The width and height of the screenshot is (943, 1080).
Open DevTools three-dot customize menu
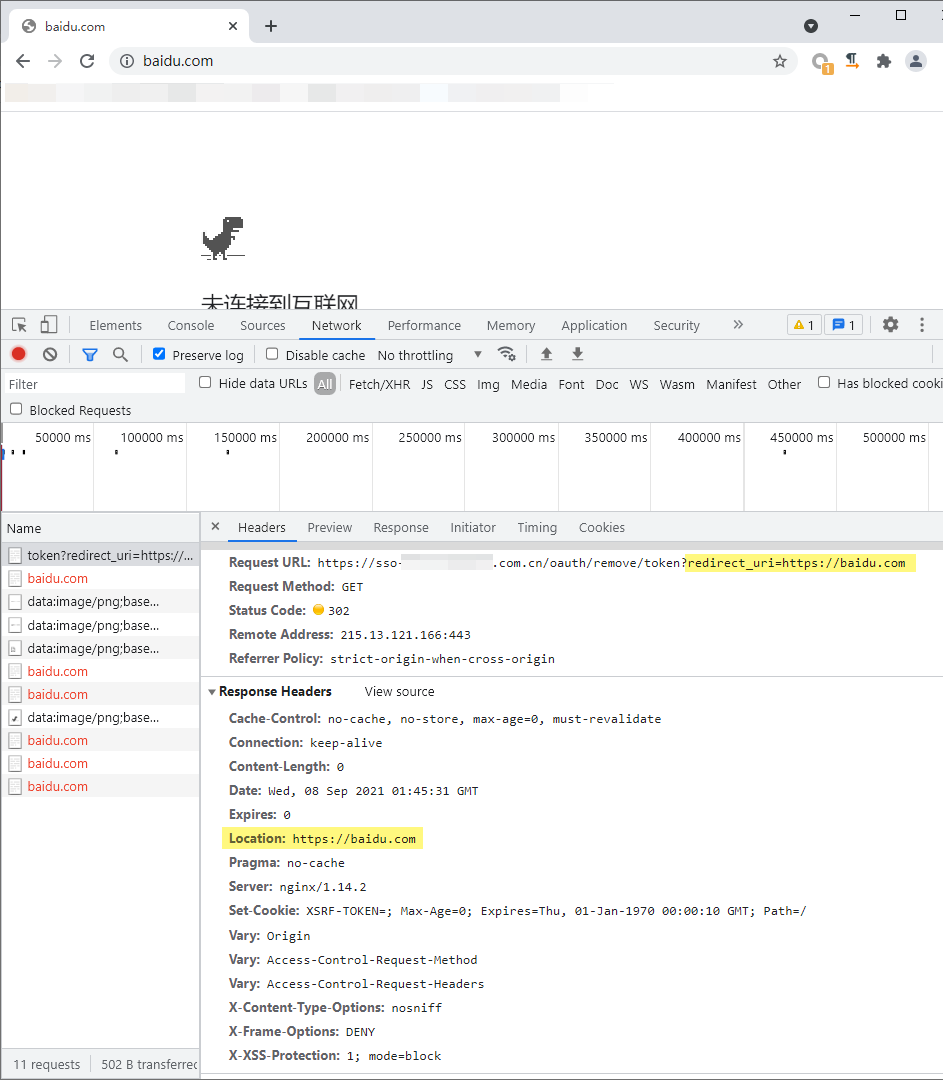pyautogui.click(x=922, y=325)
